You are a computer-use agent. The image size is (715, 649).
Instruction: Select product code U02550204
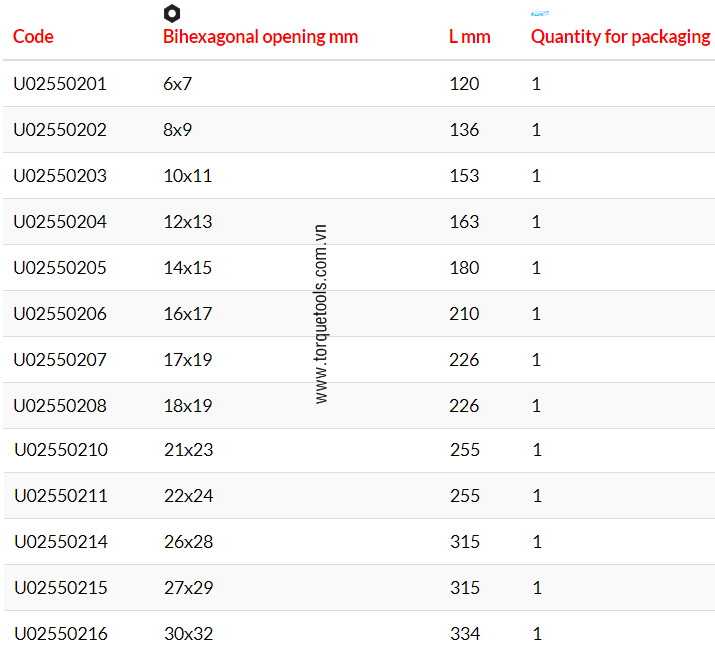point(60,222)
